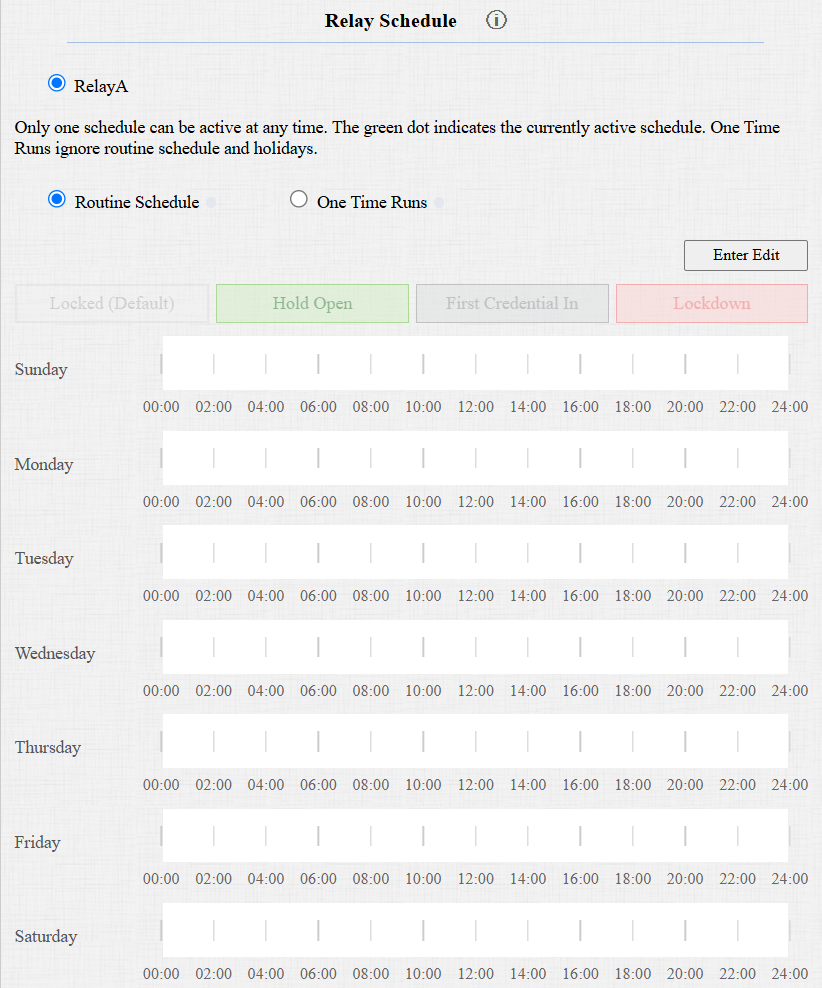The image size is (822, 988).
Task: Click the Monday schedule timeline
Action: click(476, 458)
